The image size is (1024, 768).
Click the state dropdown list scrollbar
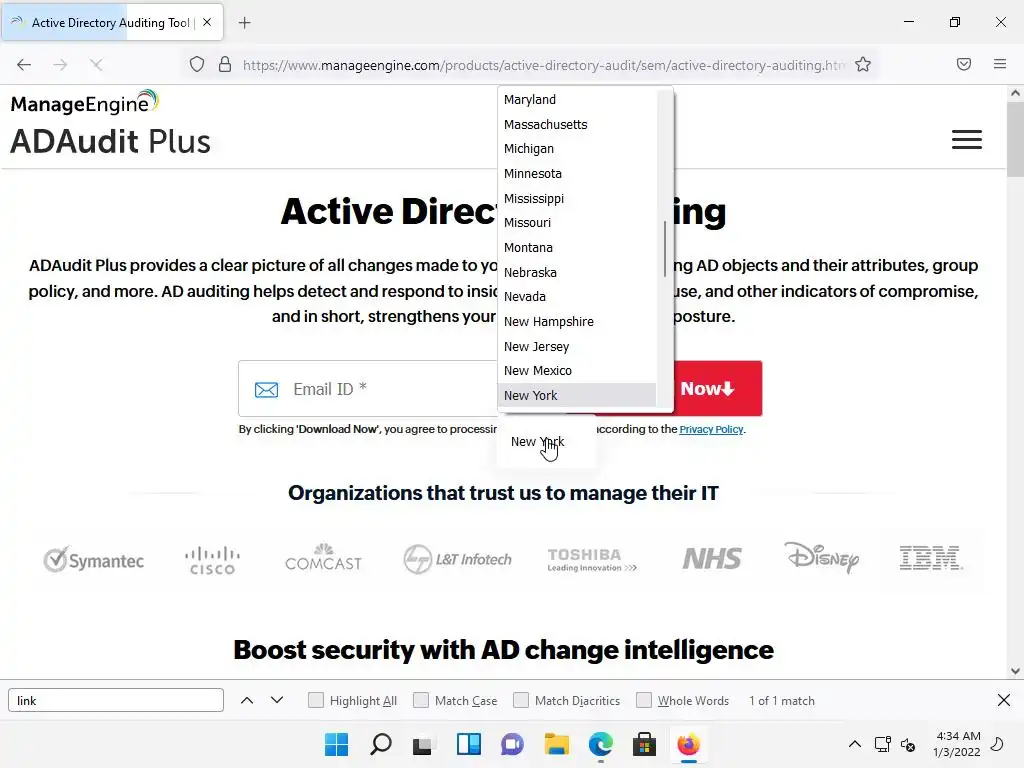tap(665, 248)
